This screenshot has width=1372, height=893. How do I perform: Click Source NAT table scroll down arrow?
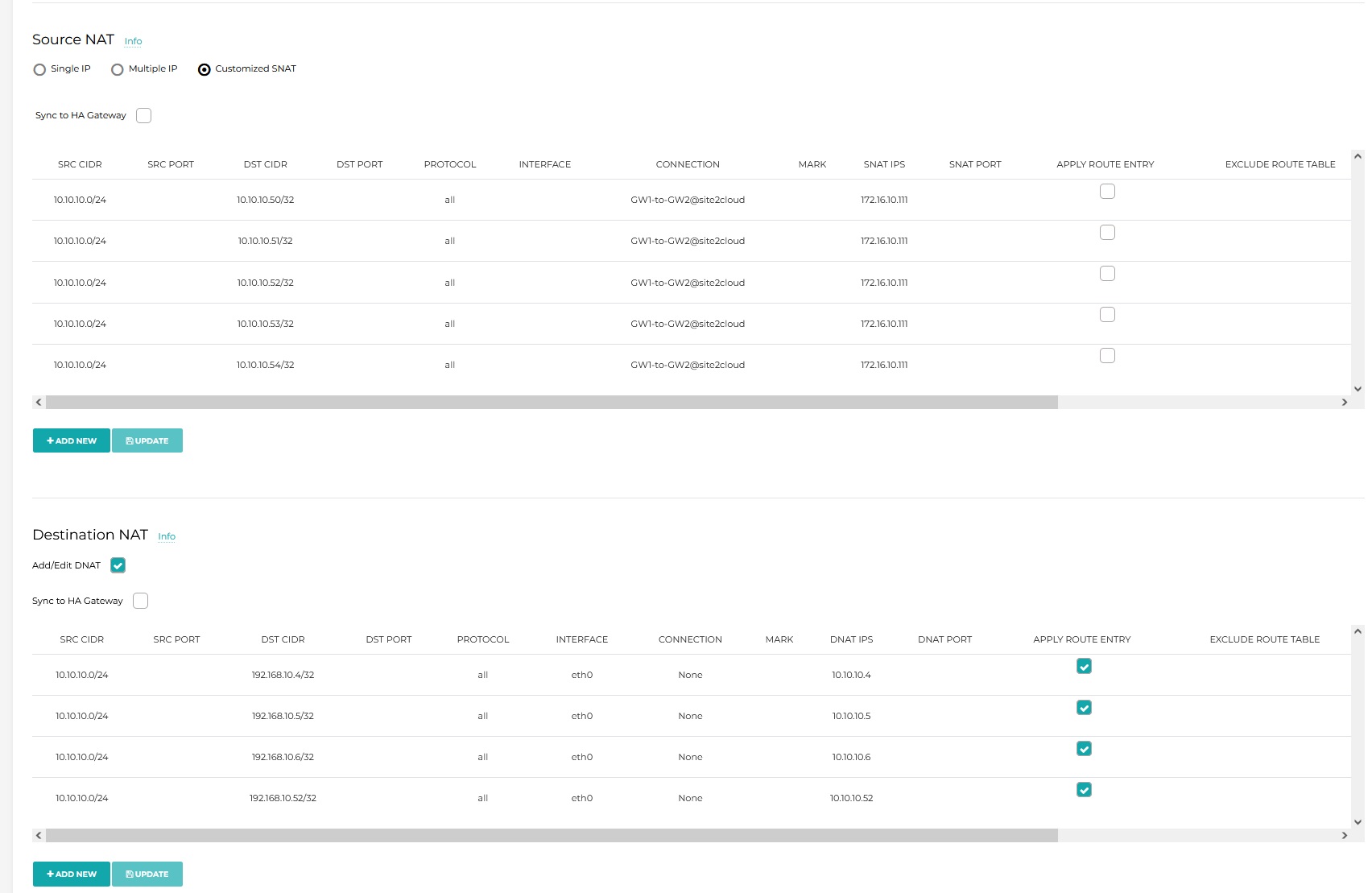1358,389
